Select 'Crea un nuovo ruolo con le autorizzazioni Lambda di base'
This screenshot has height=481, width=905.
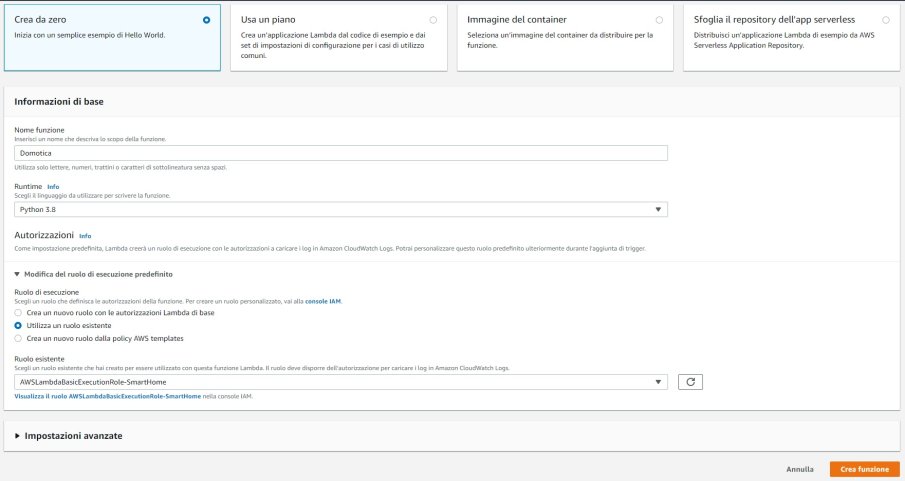tap(19, 313)
